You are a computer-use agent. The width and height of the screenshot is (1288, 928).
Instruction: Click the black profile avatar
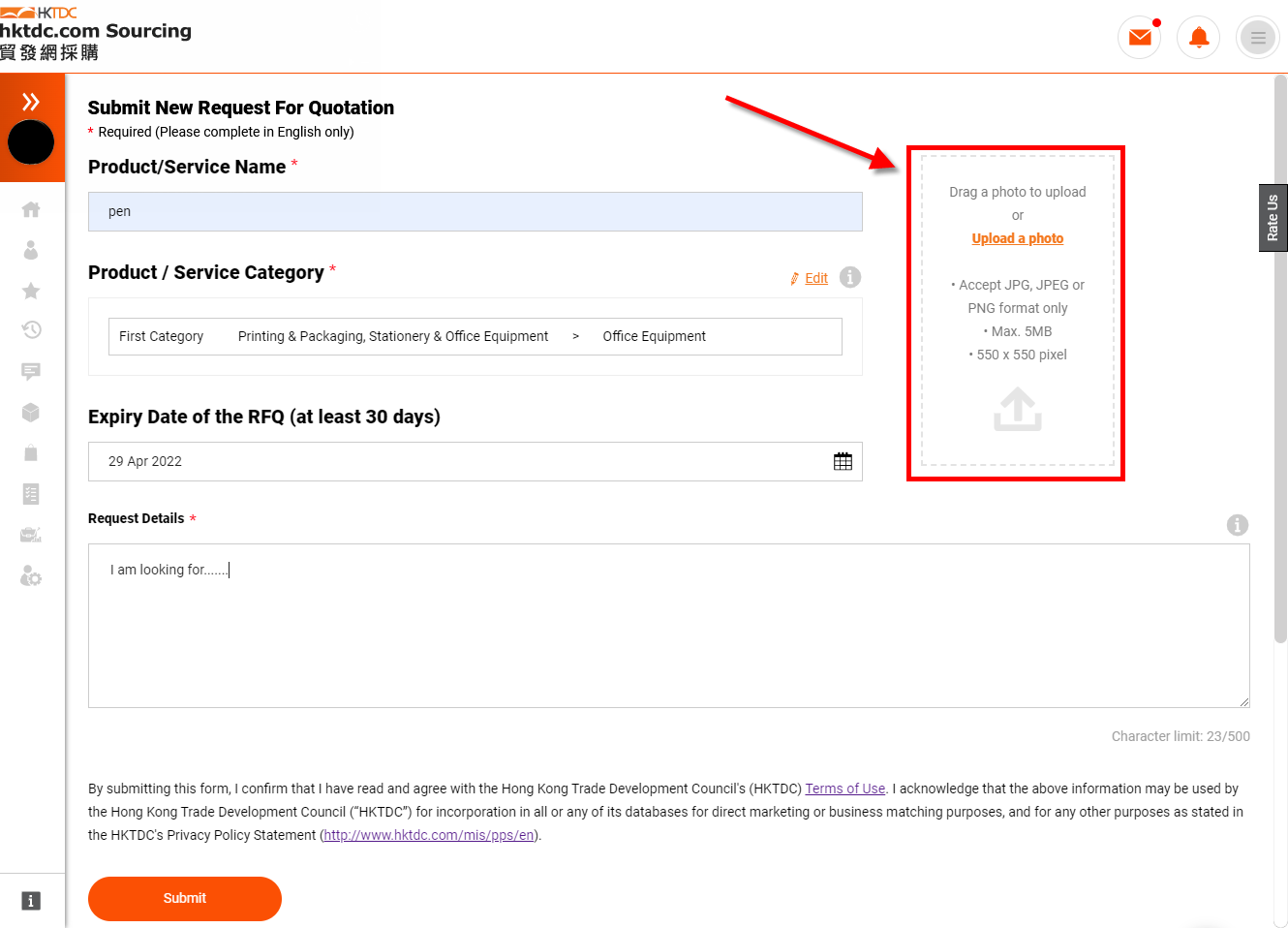pyautogui.click(x=31, y=142)
